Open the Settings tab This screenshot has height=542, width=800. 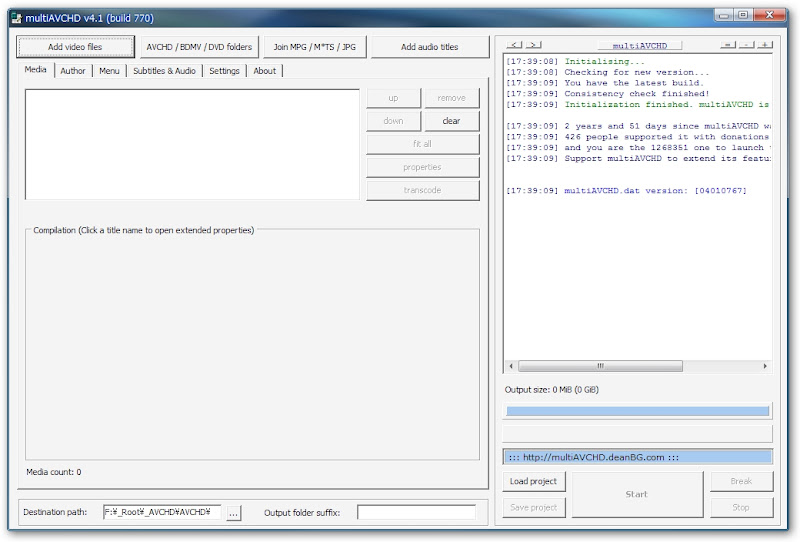pyautogui.click(x=224, y=71)
